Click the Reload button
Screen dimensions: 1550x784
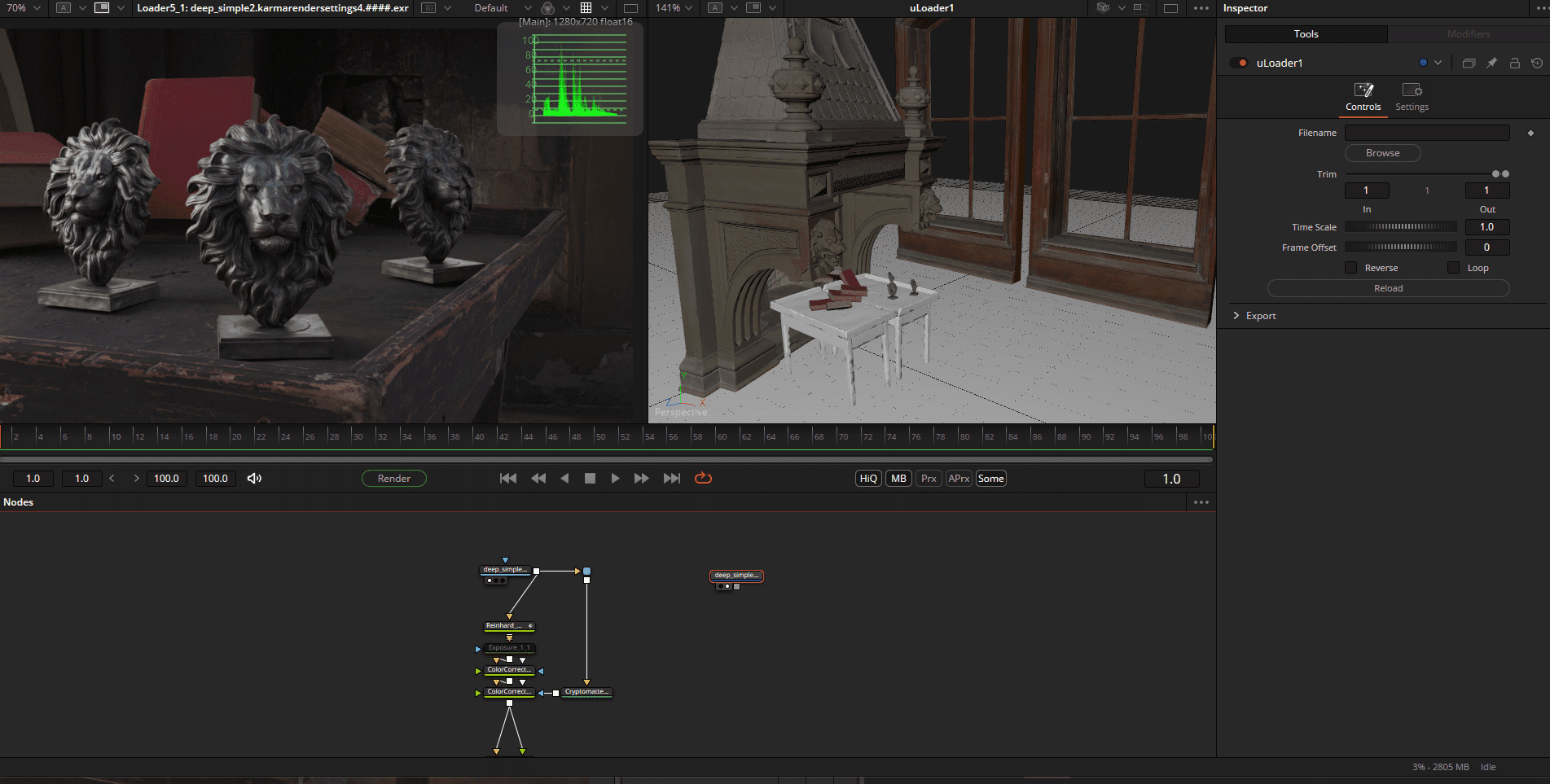tap(1388, 288)
